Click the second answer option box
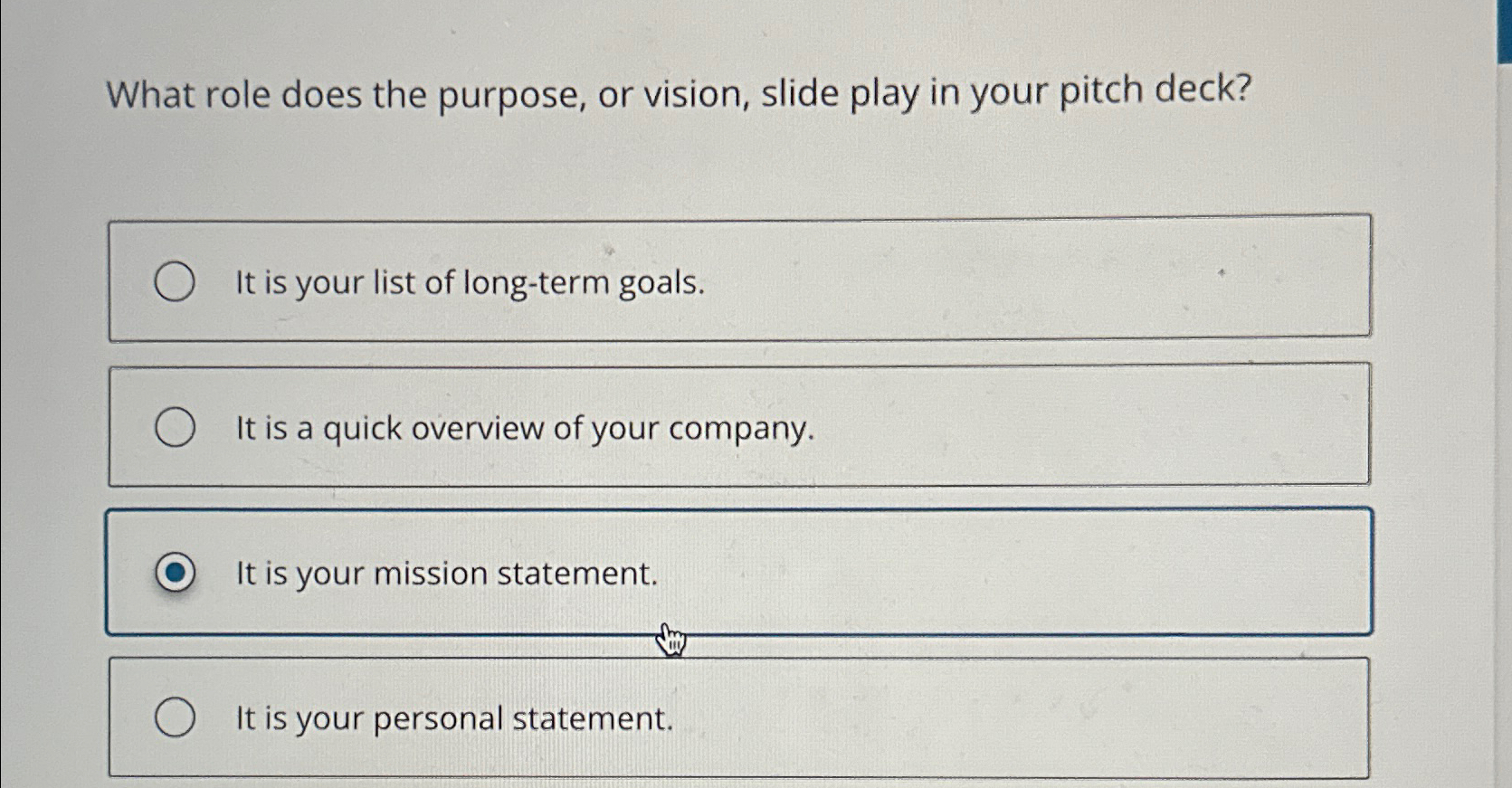 coord(739,427)
